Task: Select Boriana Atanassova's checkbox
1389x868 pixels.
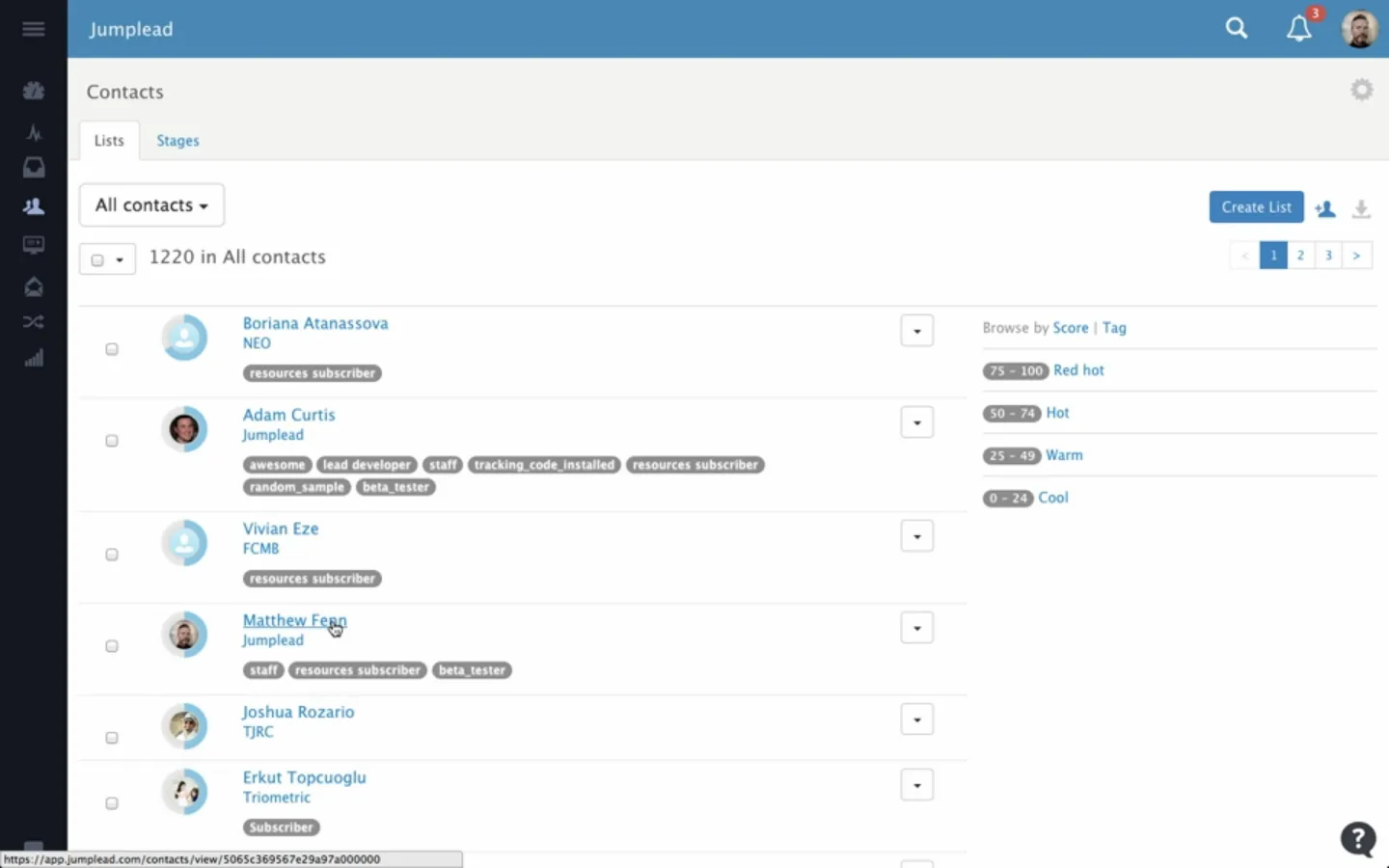Action: click(112, 349)
